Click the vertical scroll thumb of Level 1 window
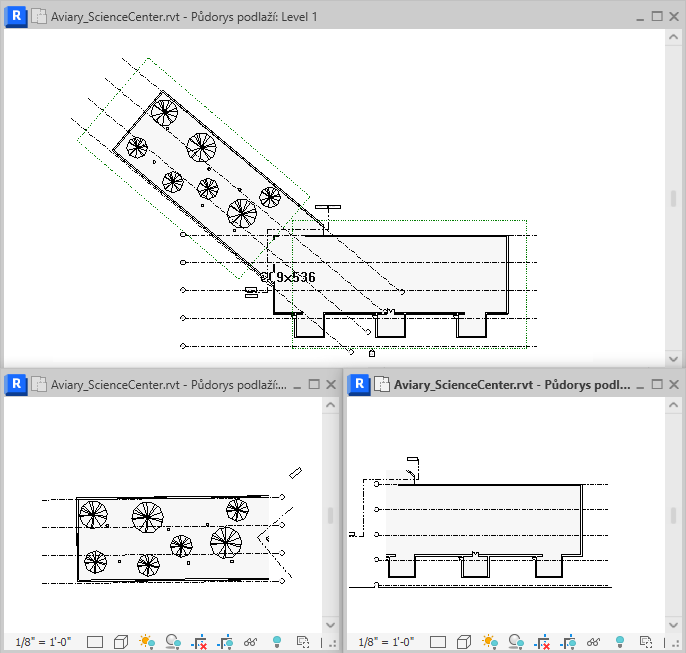This screenshot has height=653, width=686. click(673, 199)
